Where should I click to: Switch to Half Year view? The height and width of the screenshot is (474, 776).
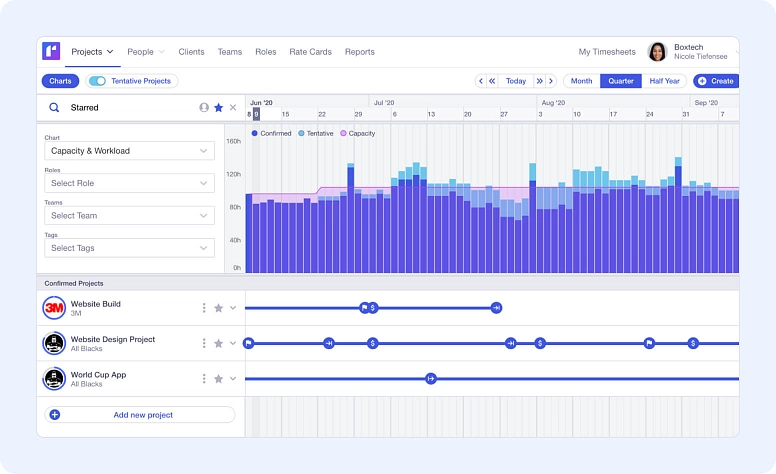pos(665,81)
